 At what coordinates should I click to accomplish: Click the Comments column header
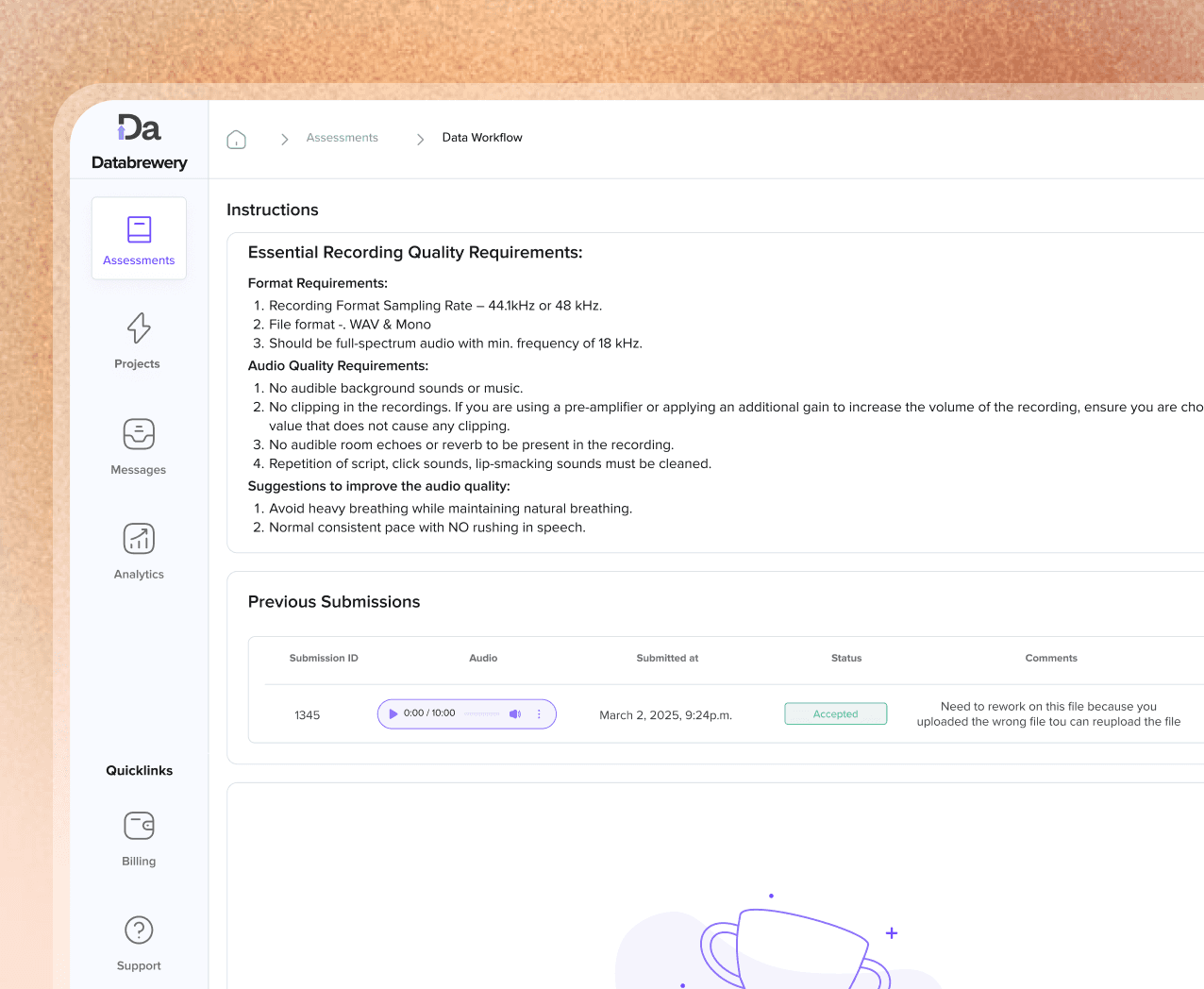1051,659
